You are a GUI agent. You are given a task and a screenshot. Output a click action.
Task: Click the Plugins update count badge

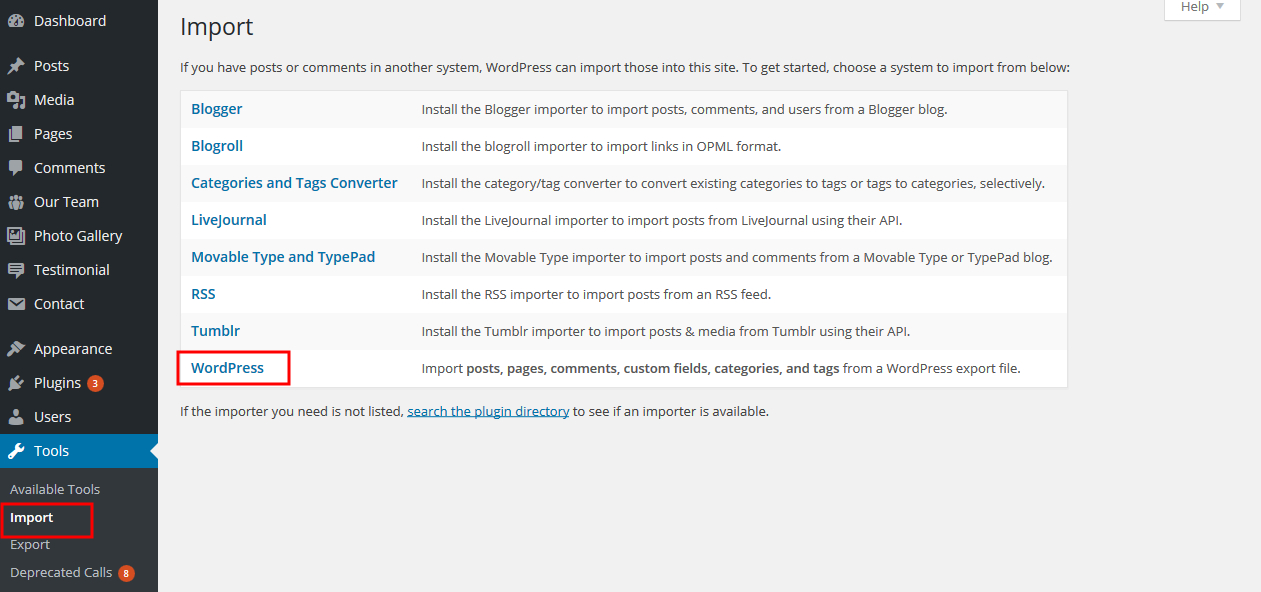(95, 383)
